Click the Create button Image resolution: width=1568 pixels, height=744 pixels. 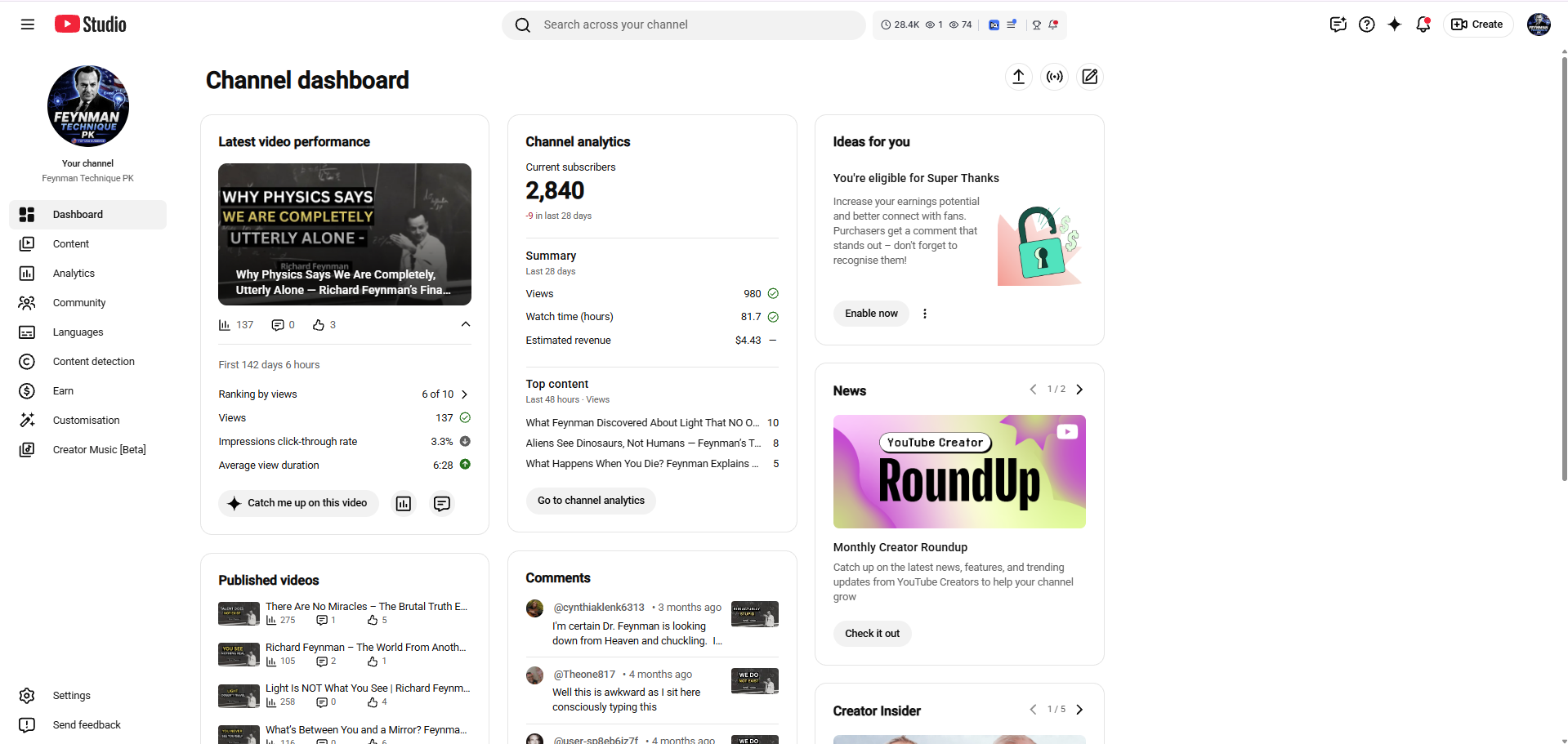coord(1478,25)
